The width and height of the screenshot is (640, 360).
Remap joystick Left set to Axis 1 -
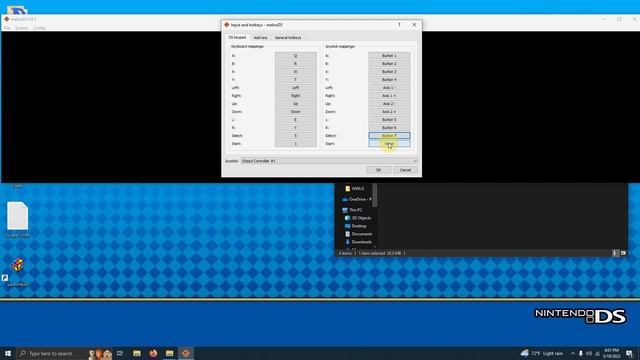click(x=389, y=87)
